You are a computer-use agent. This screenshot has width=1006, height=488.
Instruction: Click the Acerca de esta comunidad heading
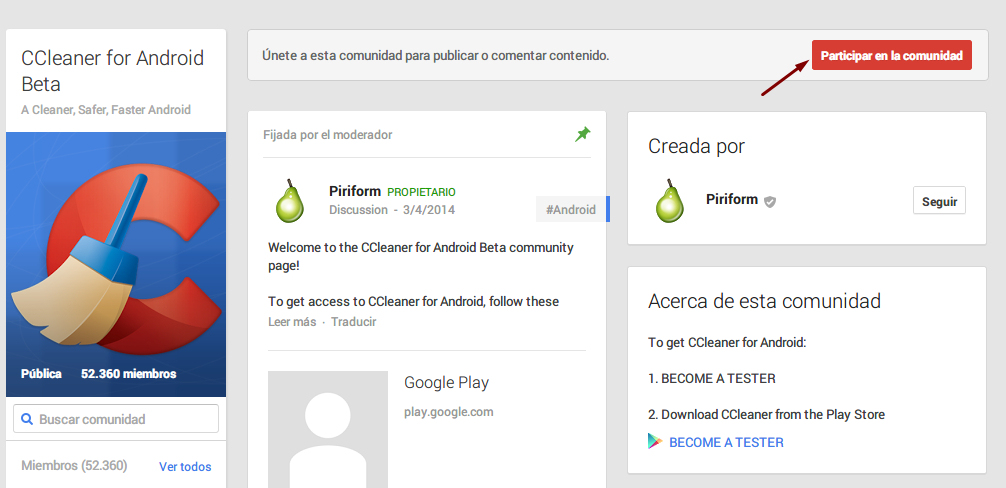[764, 300]
